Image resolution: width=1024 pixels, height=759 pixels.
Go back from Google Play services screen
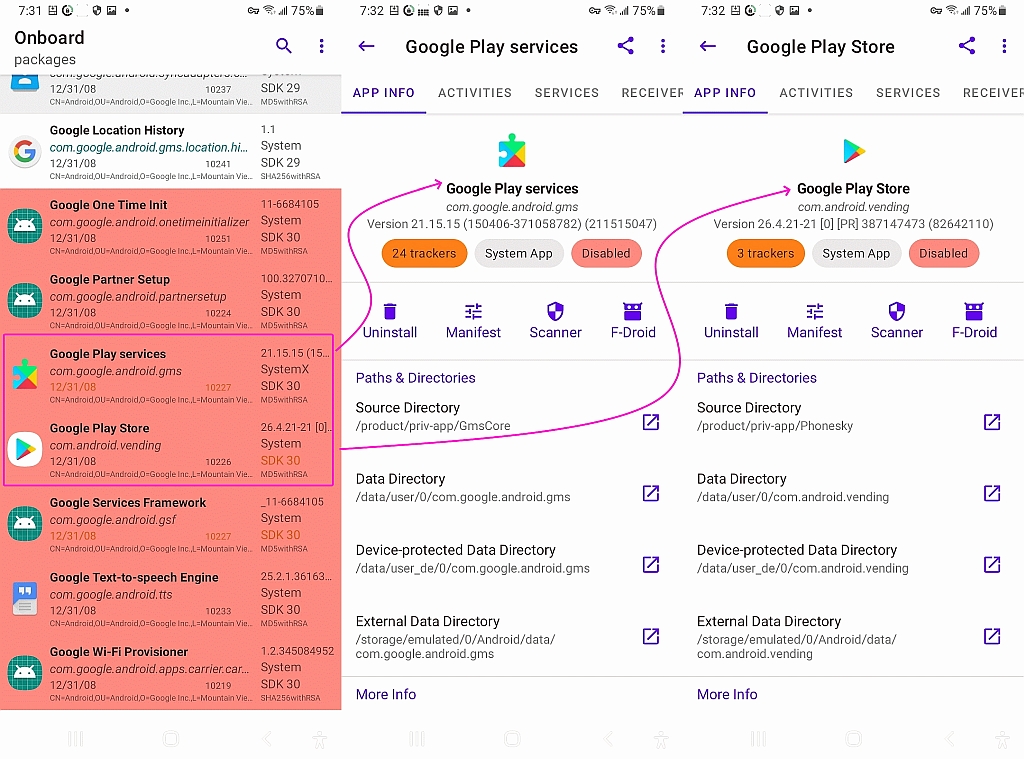(366, 46)
